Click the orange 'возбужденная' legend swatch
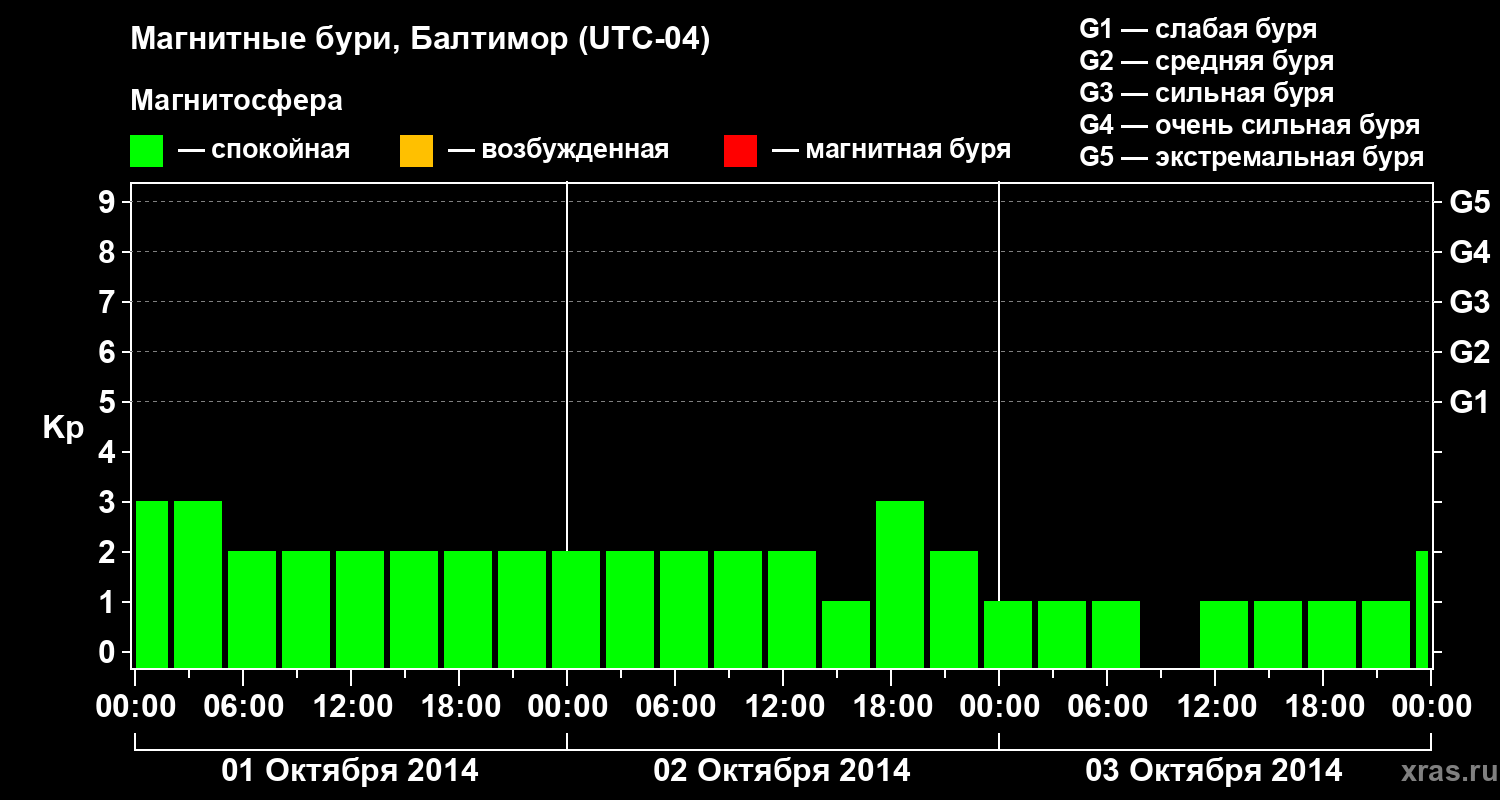Viewport: 1500px width, 800px height. (416, 151)
